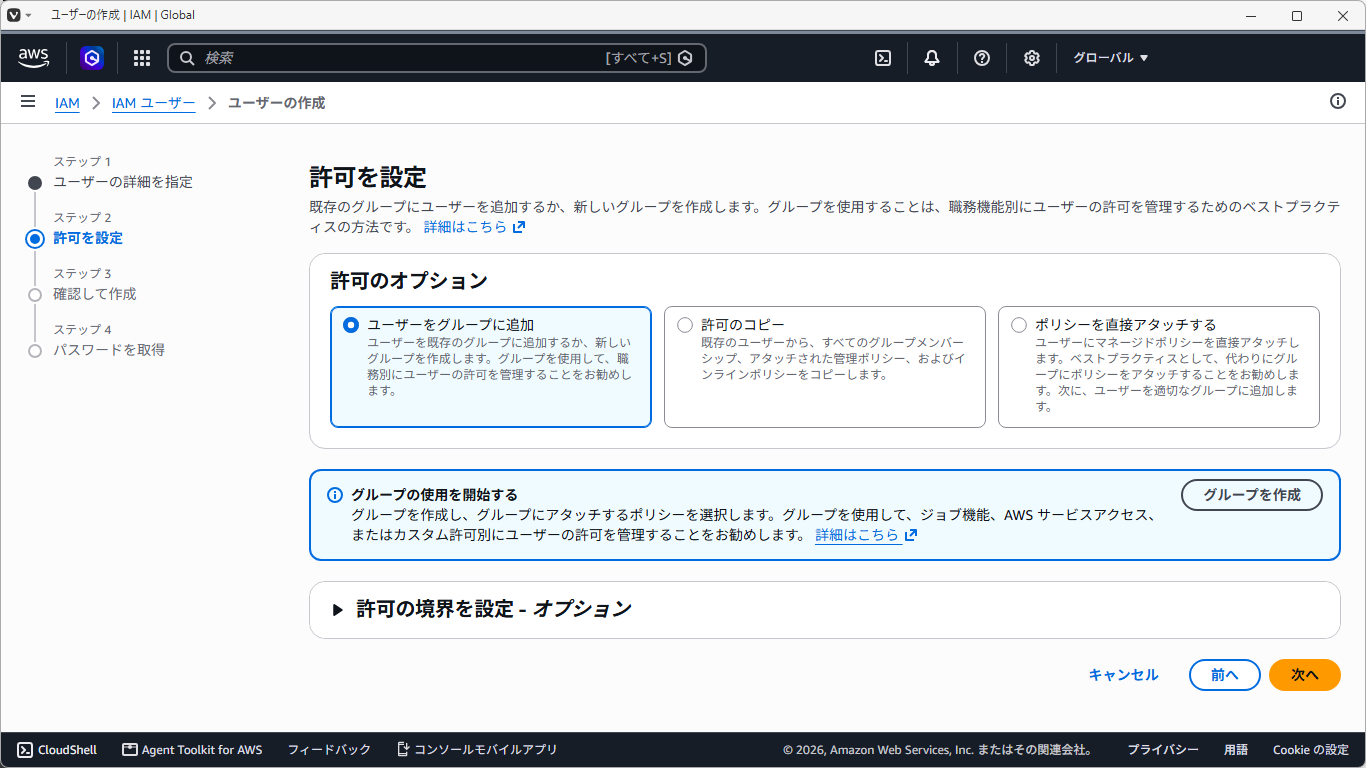Screen dimensions: 1366x768
Task: Click the AWS logo home icon
Action: 34,58
